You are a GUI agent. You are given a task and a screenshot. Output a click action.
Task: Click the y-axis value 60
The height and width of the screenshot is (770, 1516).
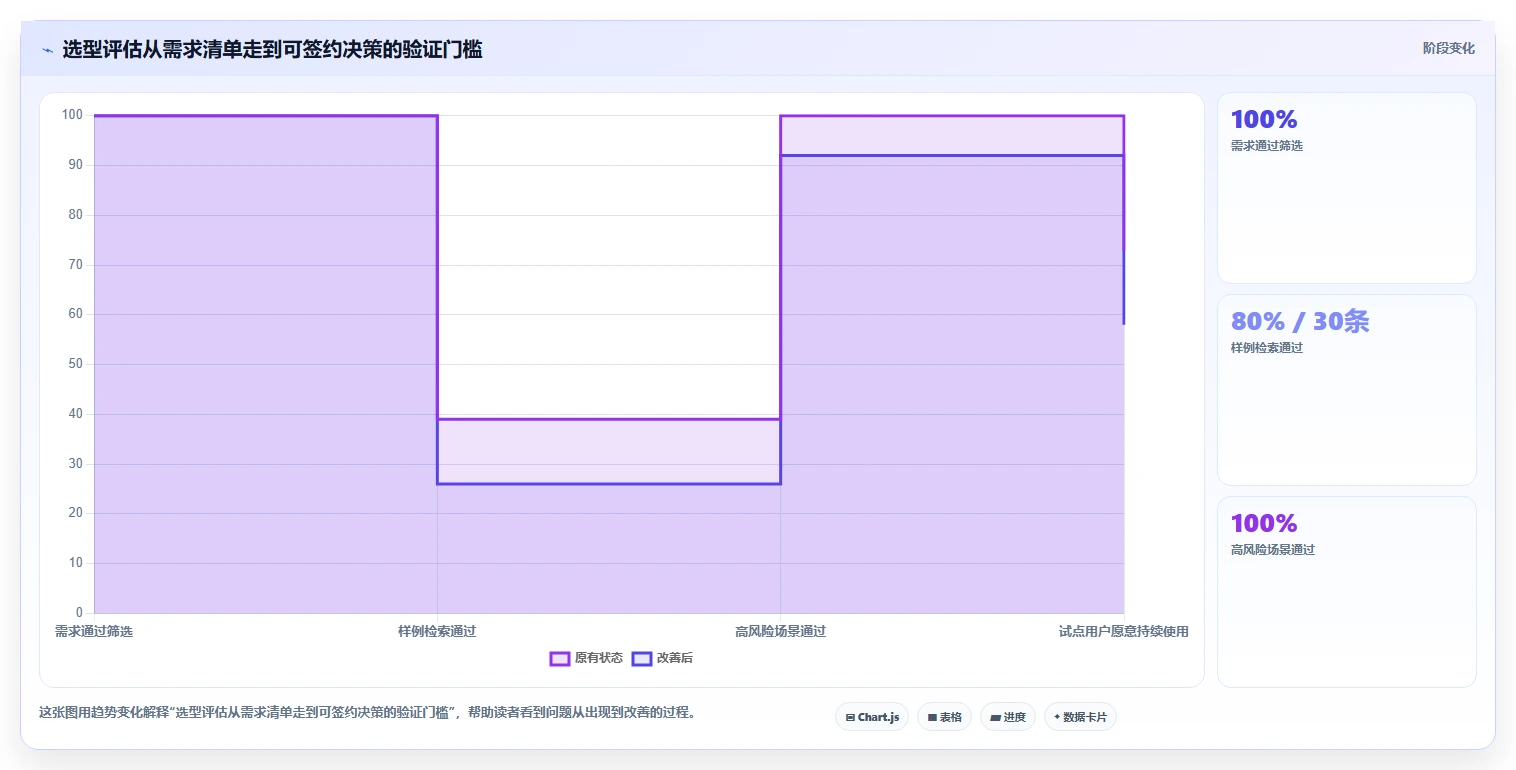76,314
